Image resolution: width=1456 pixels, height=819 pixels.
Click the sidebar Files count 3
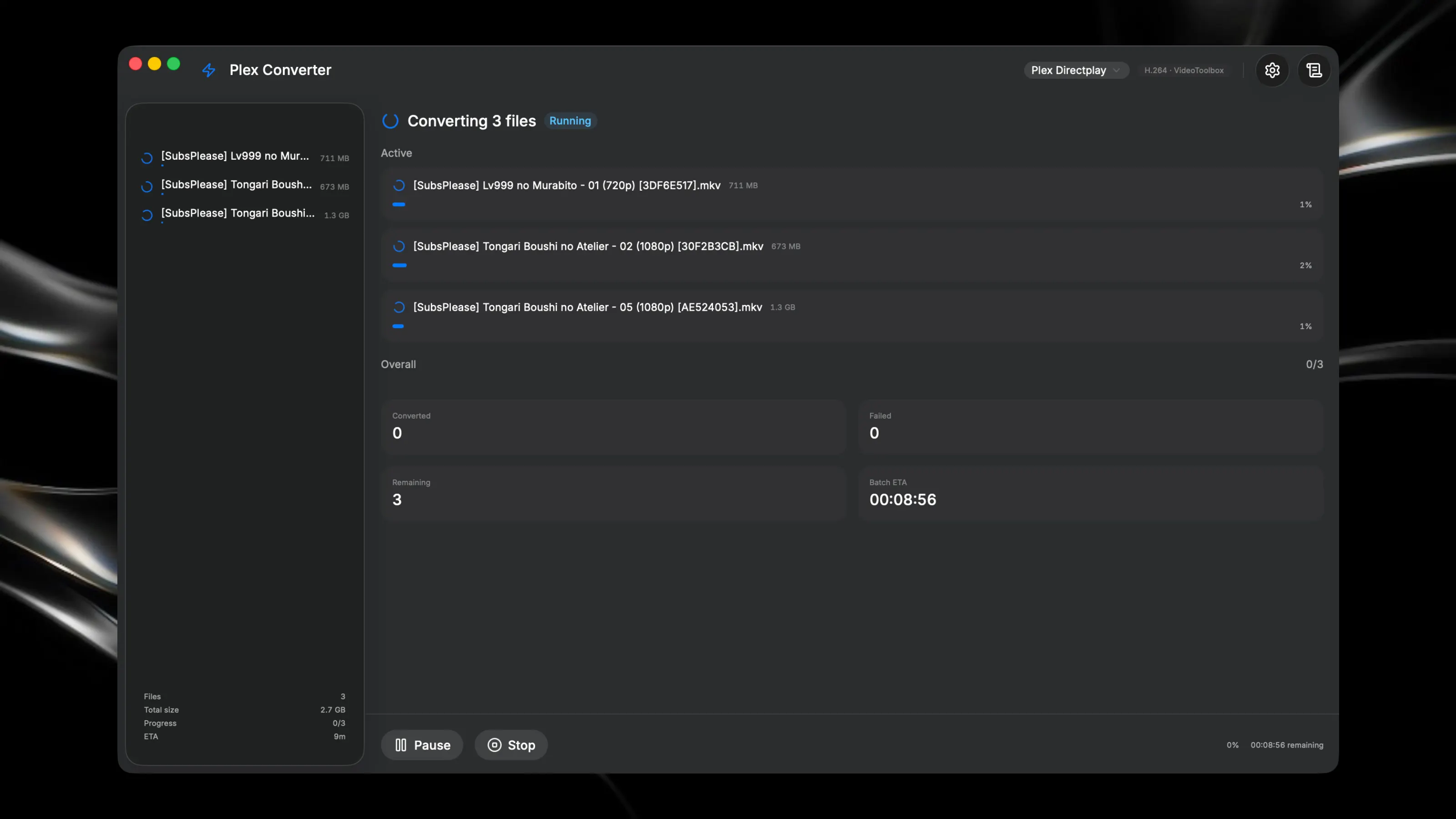coord(343,697)
